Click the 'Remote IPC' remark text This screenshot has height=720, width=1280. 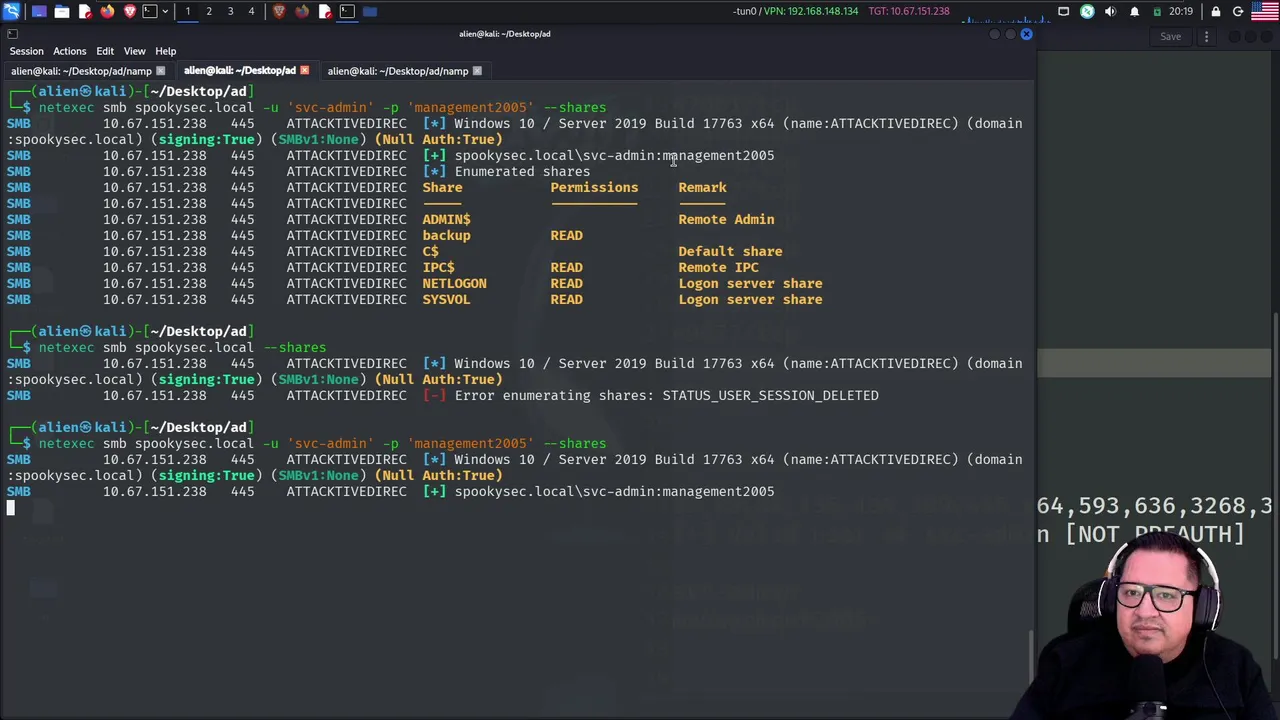pos(718,267)
